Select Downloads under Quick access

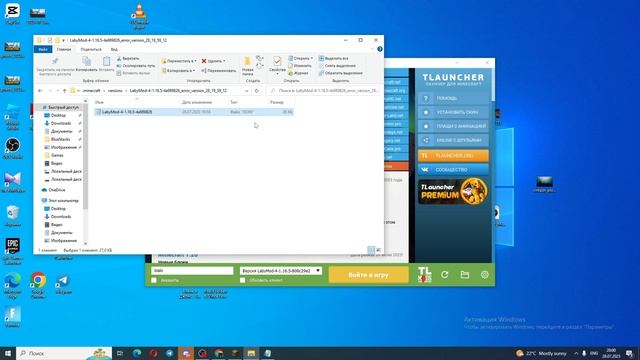point(61,123)
